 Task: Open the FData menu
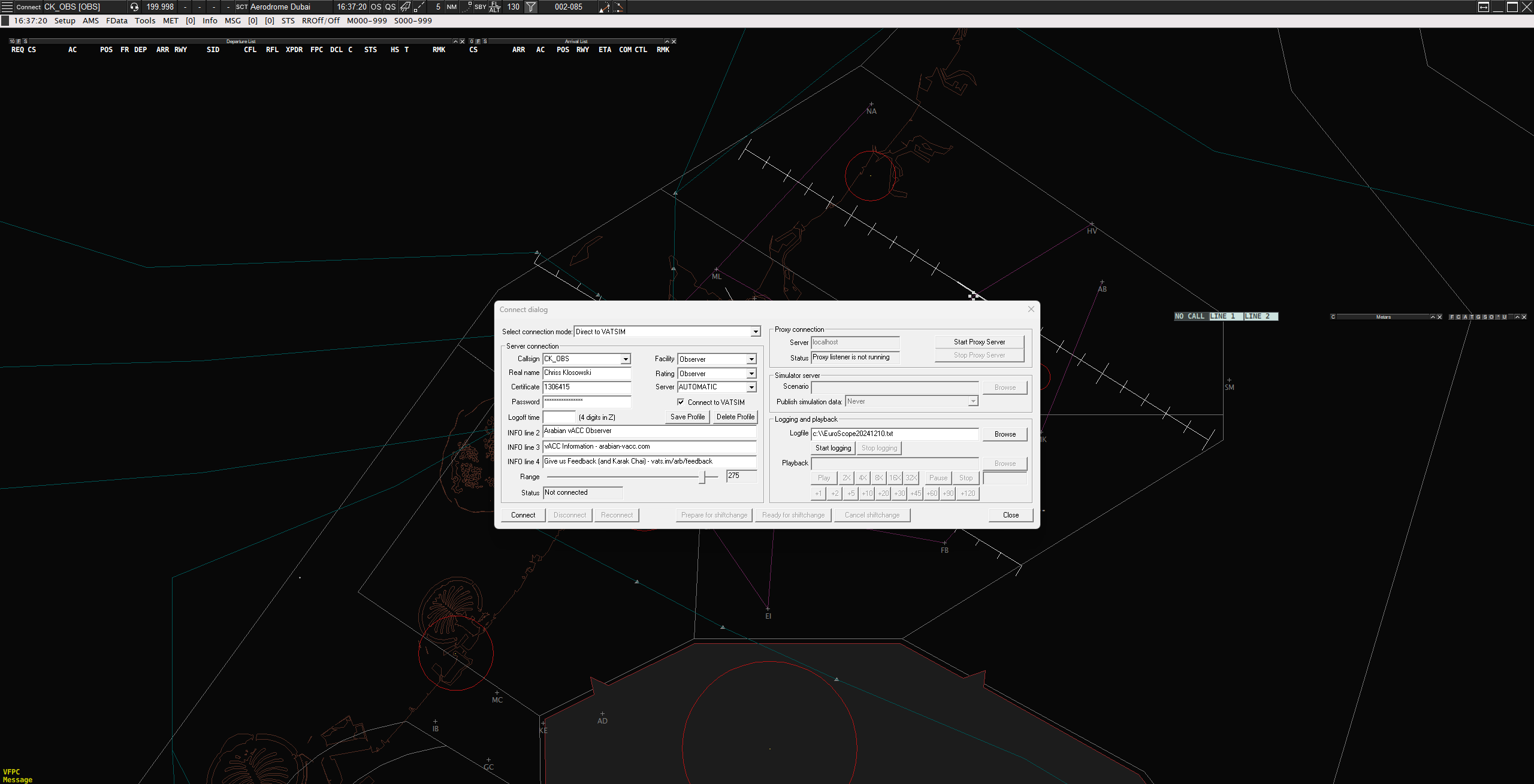pos(117,20)
